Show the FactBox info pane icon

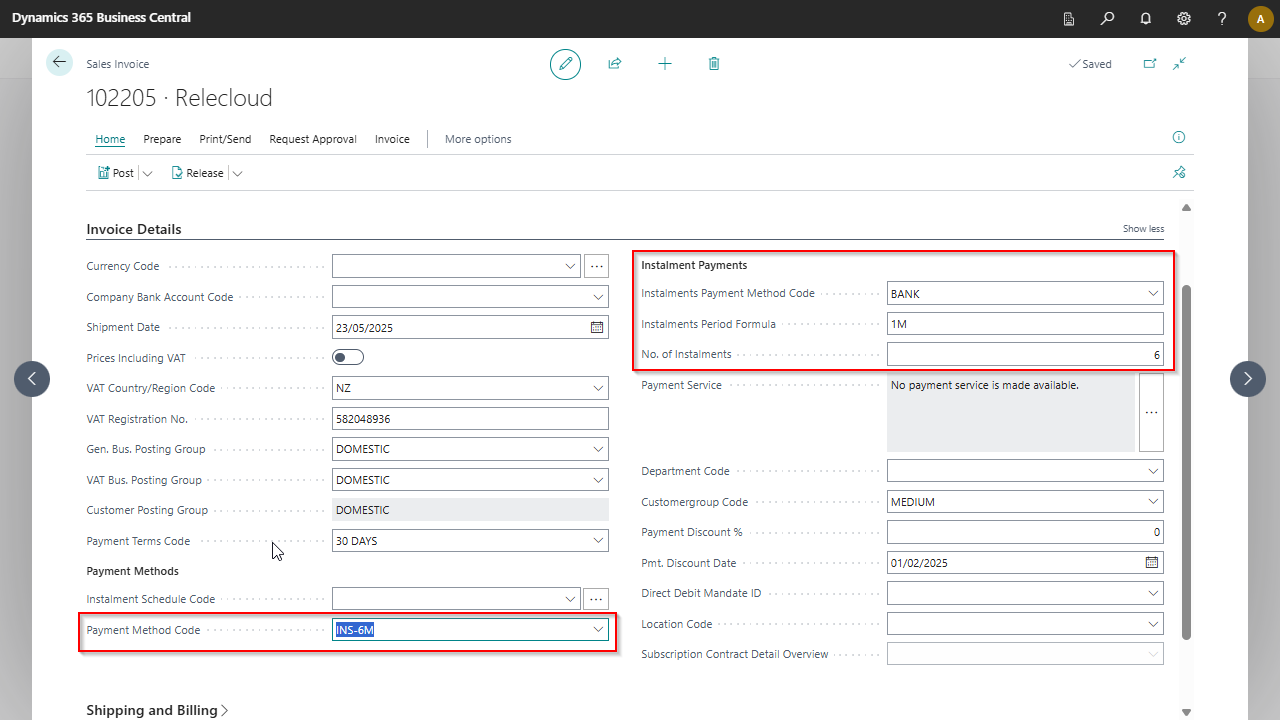[1178, 138]
